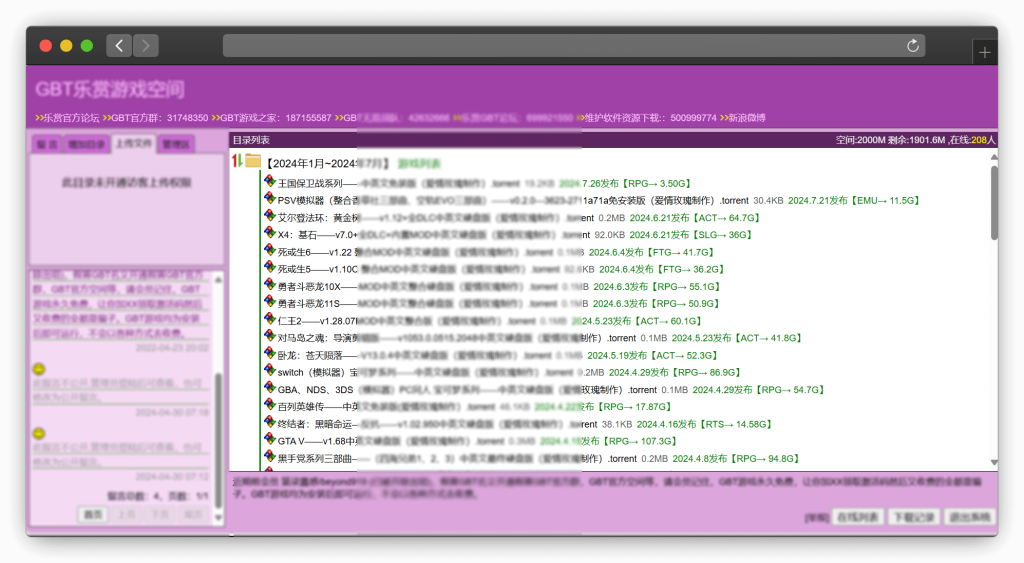
Task: Click the torrent icon beside 王国保卫战系列
Action: point(269,182)
